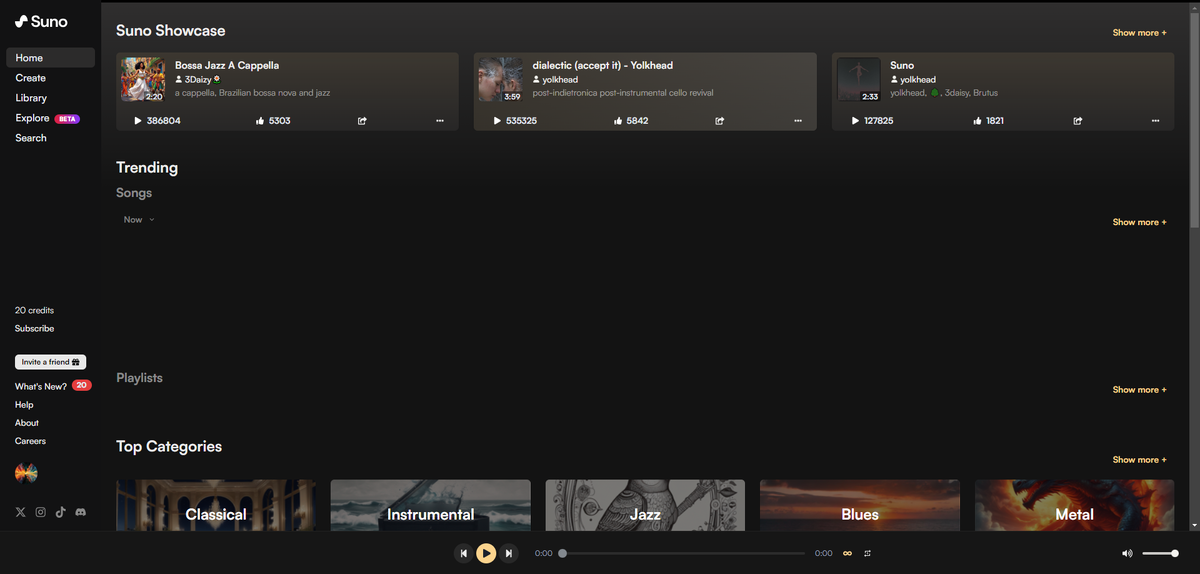
Task: Skip to the next track
Action: pos(508,553)
